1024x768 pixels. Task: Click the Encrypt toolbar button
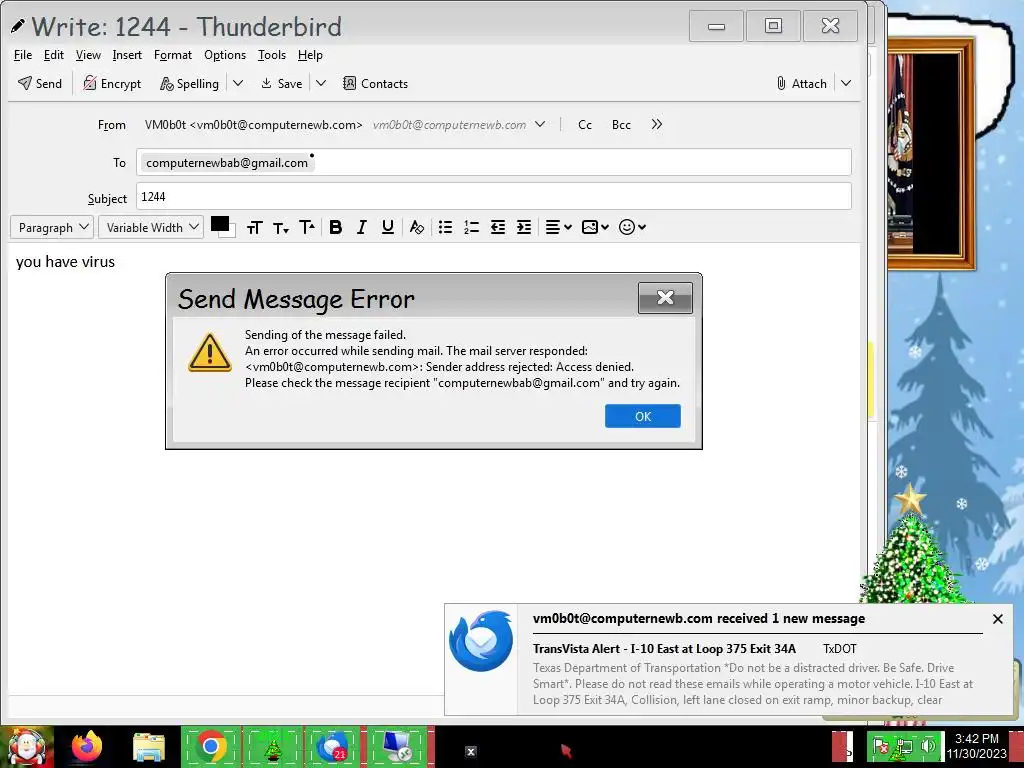(x=112, y=84)
